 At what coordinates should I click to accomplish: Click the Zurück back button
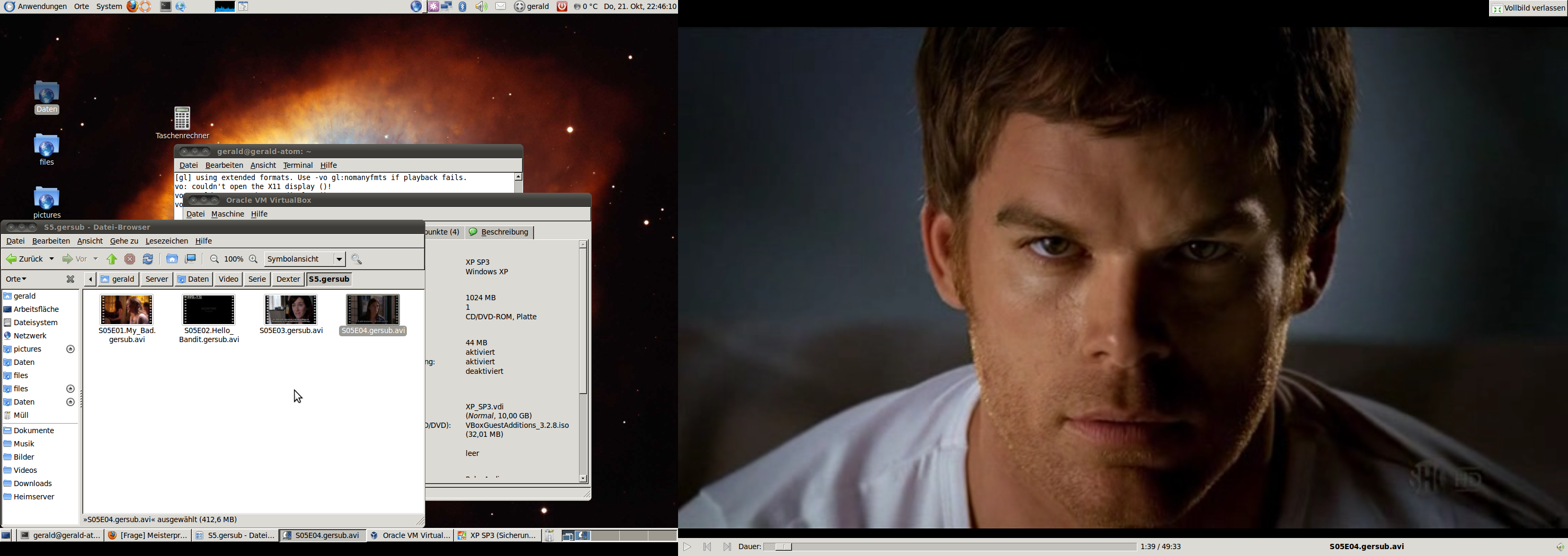tap(24, 260)
